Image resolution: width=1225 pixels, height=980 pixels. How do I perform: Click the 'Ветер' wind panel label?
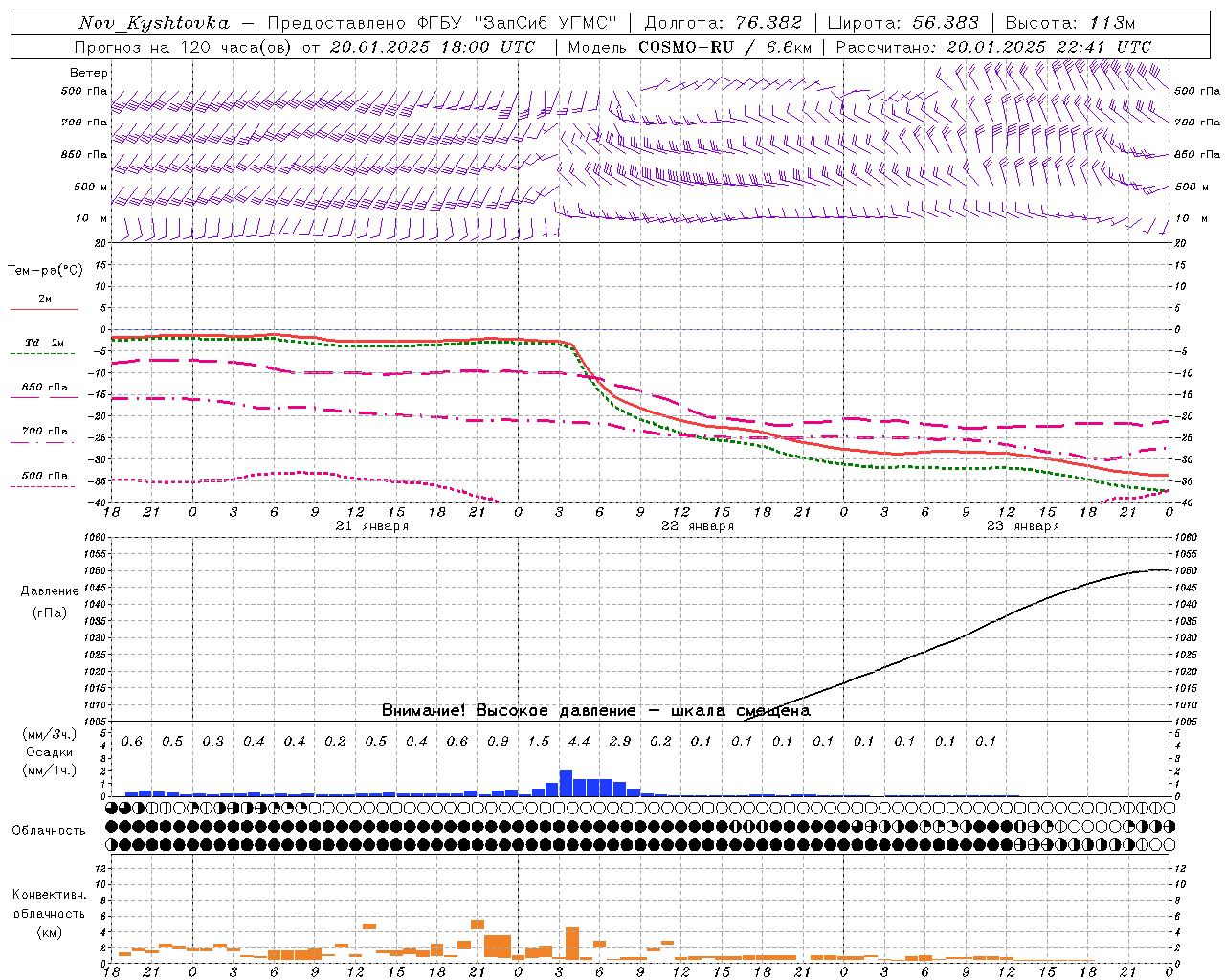point(88,73)
